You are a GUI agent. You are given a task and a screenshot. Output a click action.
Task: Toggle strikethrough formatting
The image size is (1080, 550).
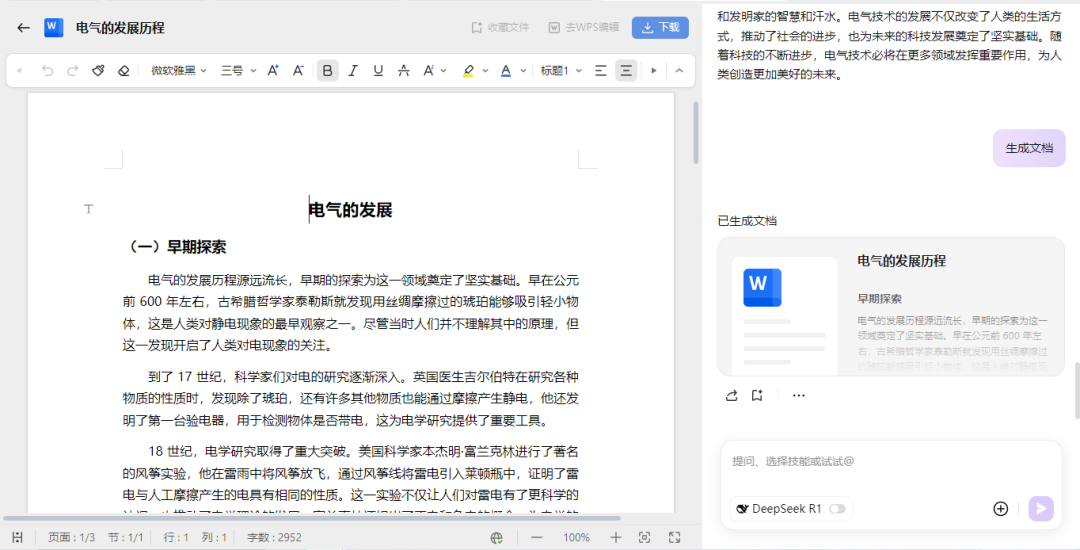[x=404, y=70]
